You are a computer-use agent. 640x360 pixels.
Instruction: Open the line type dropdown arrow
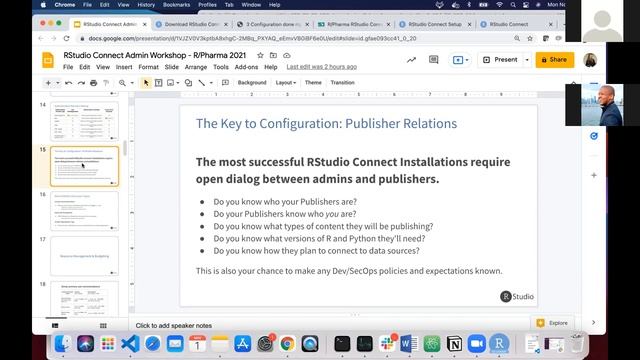[211, 83]
